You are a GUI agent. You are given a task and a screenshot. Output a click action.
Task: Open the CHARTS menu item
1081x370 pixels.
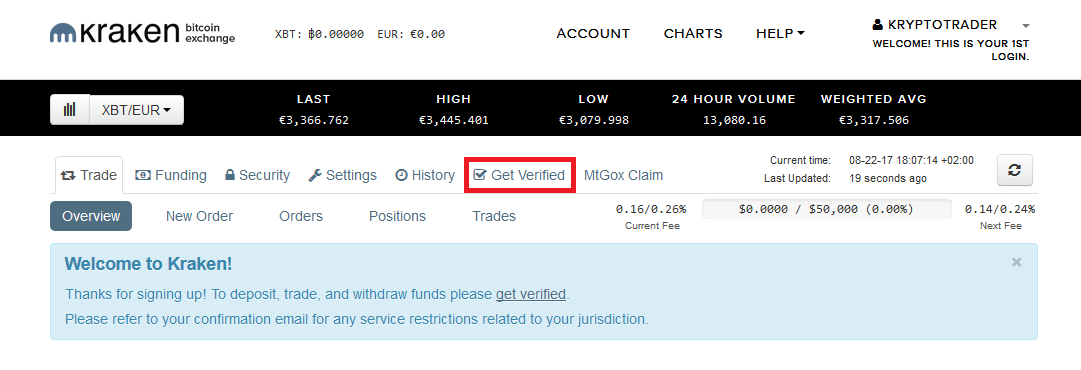click(693, 33)
